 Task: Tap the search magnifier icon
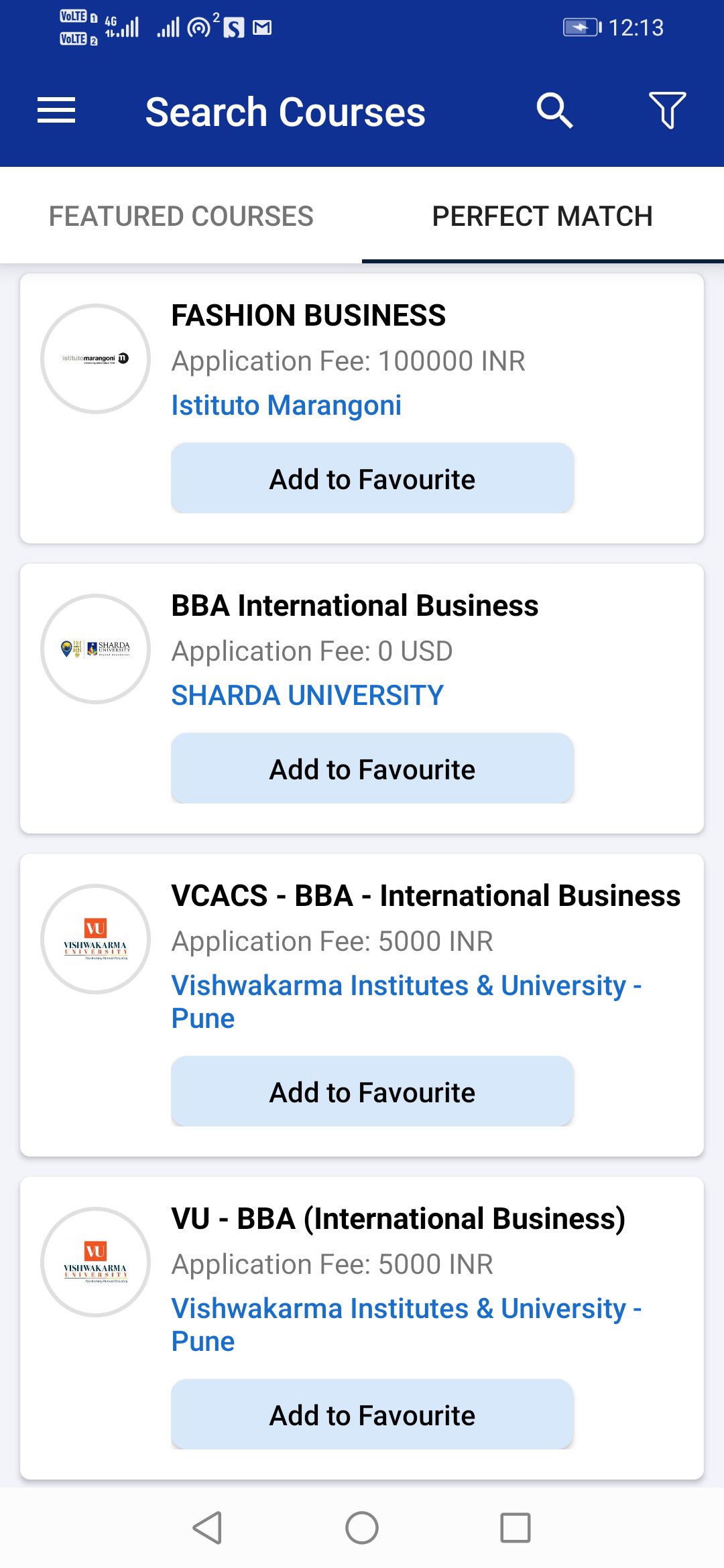554,111
